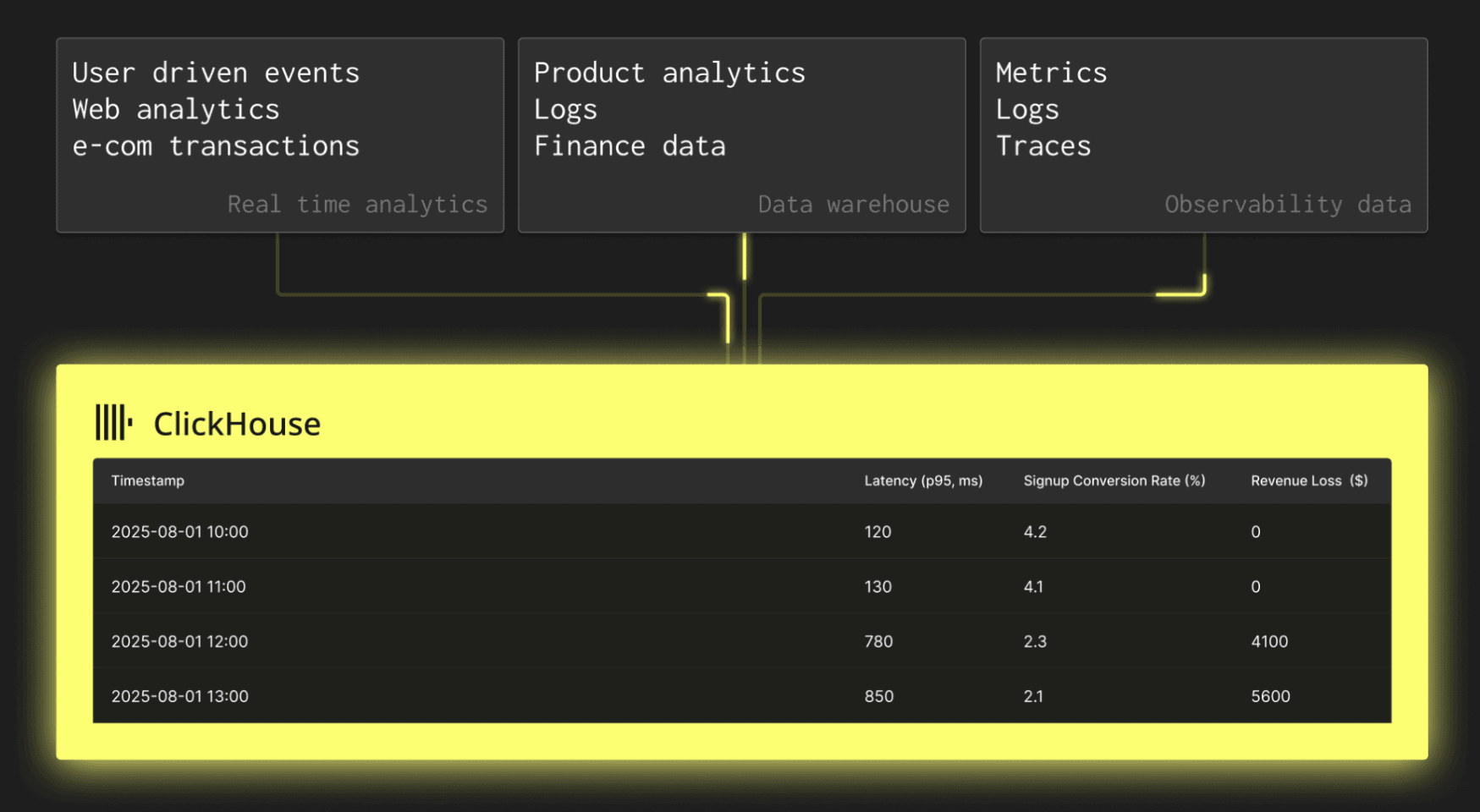Click conversion rate value 4.1

click(x=1033, y=587)
